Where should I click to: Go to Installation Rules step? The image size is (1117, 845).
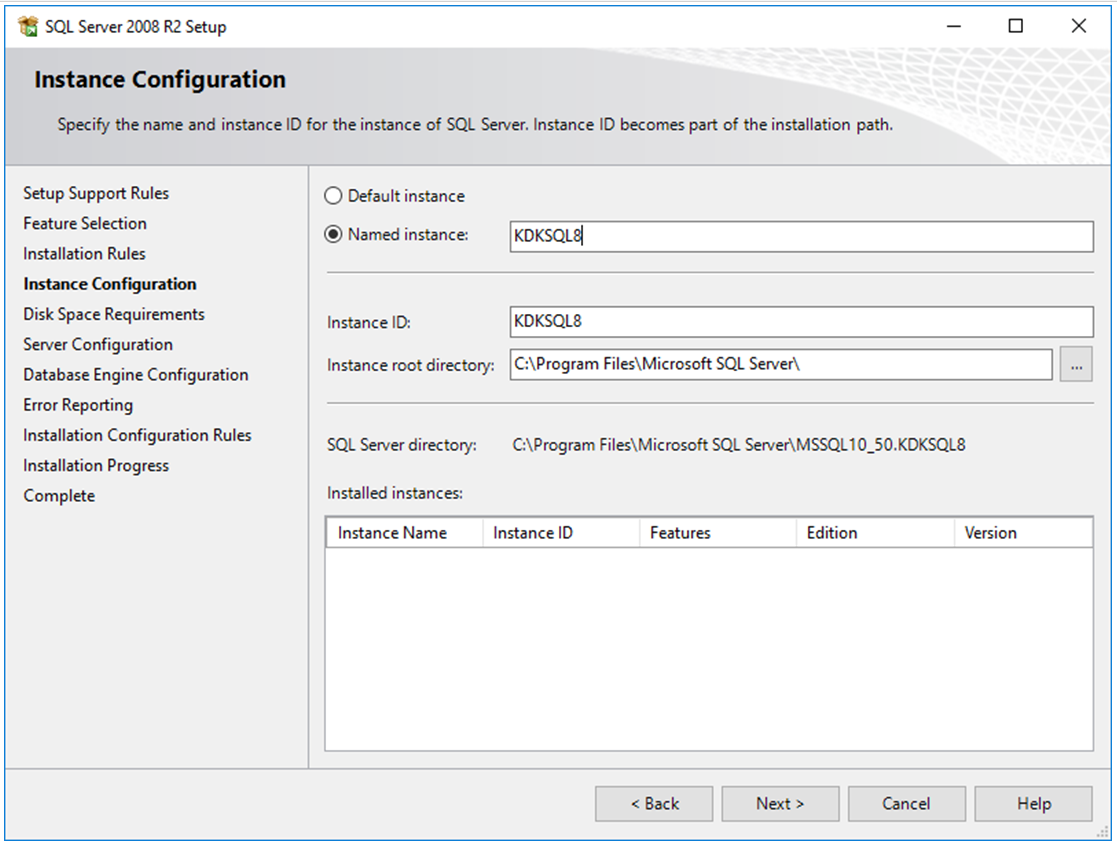84,254
